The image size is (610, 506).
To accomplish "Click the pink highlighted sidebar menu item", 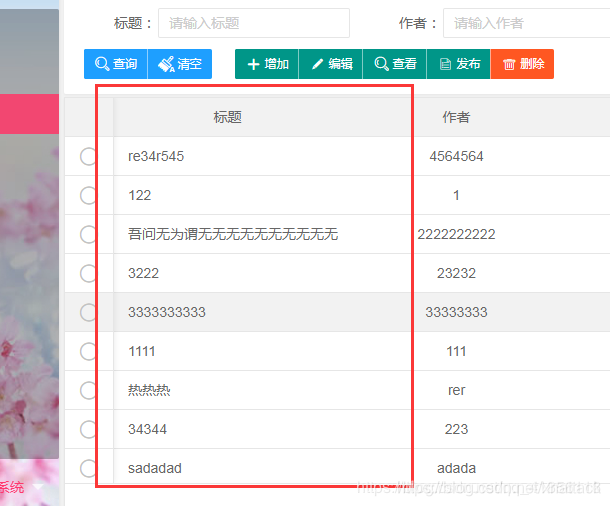I will 29,114.
